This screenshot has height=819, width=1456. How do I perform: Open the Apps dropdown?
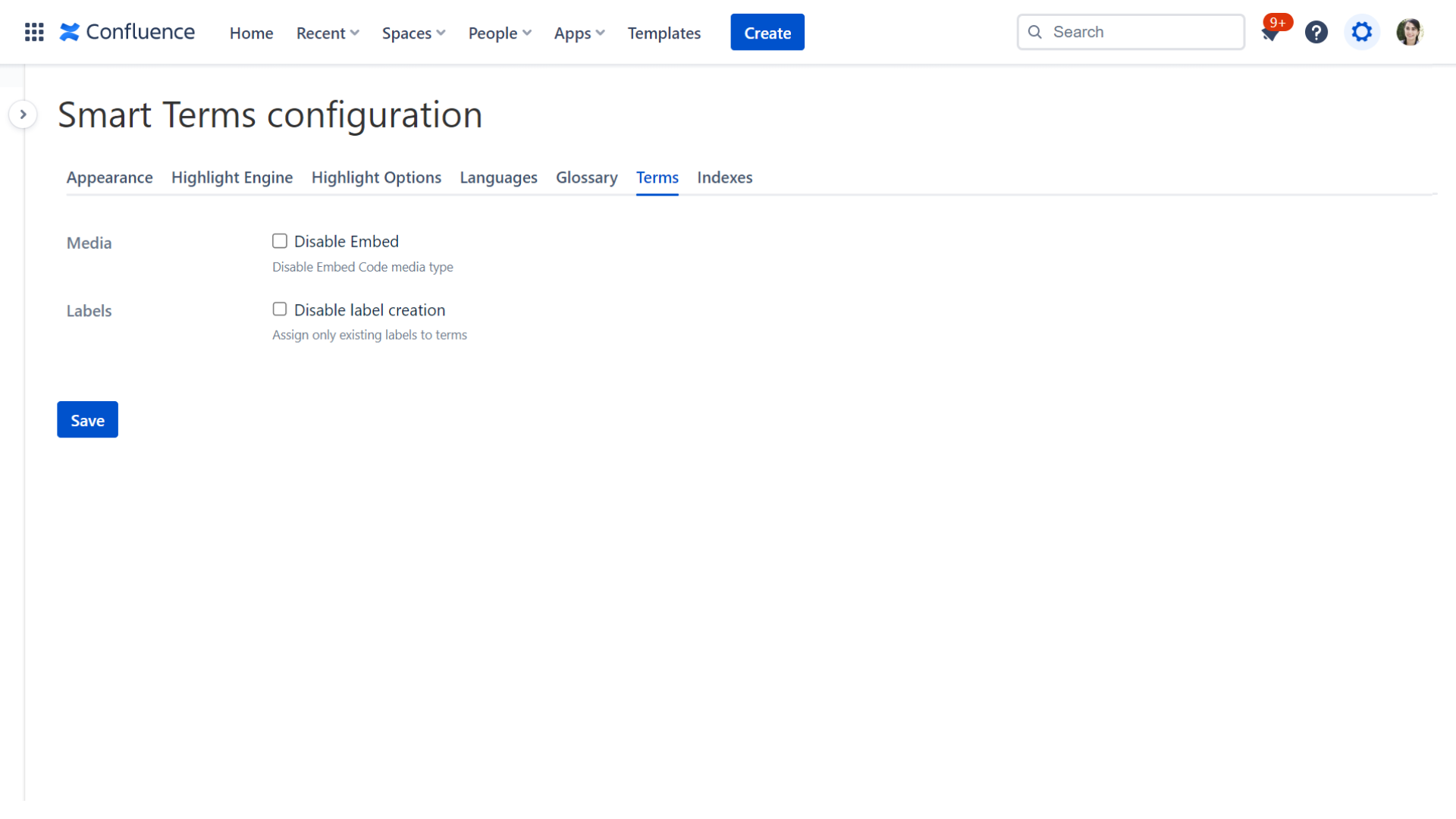(x=579, y=33)
